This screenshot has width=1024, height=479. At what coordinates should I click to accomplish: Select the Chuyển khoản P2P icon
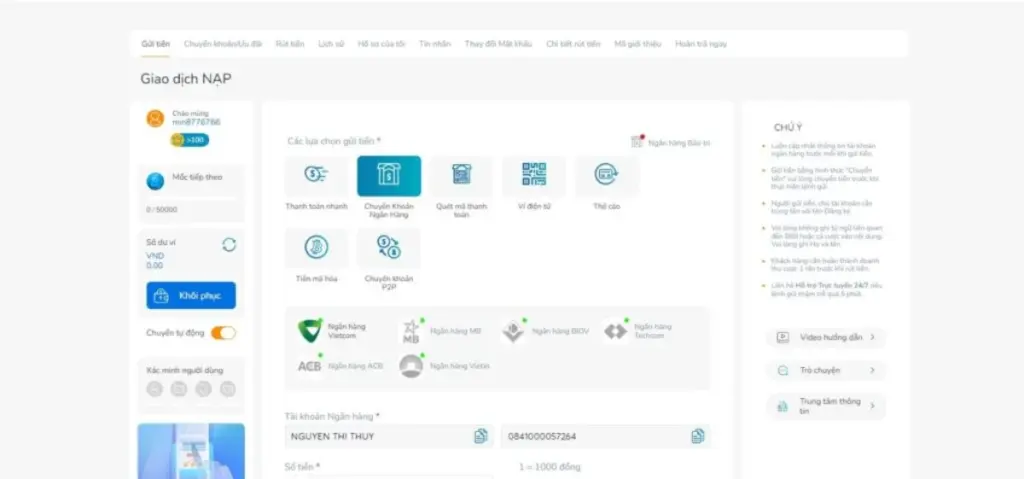point(389,248)
